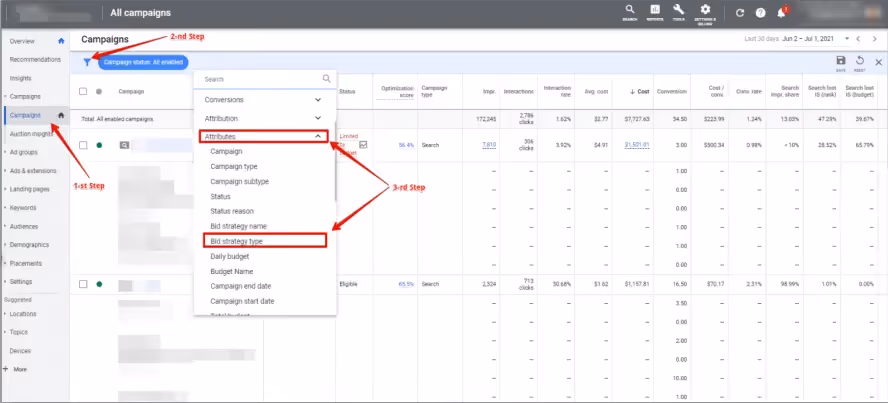
Task: Open the Help question mark icon
Action: 761,13
